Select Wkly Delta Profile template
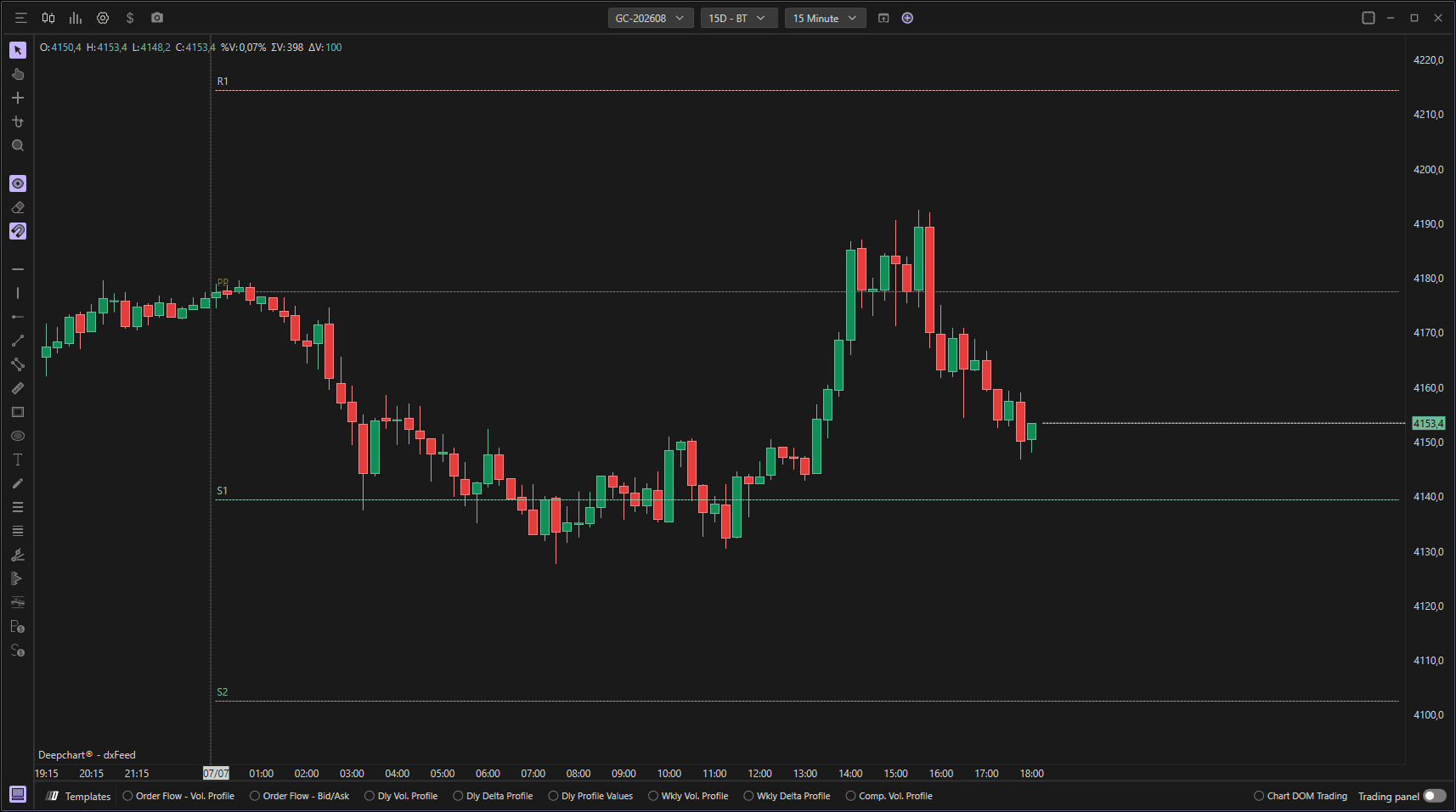The image size is (1456, 812). [x=787, y=796]
